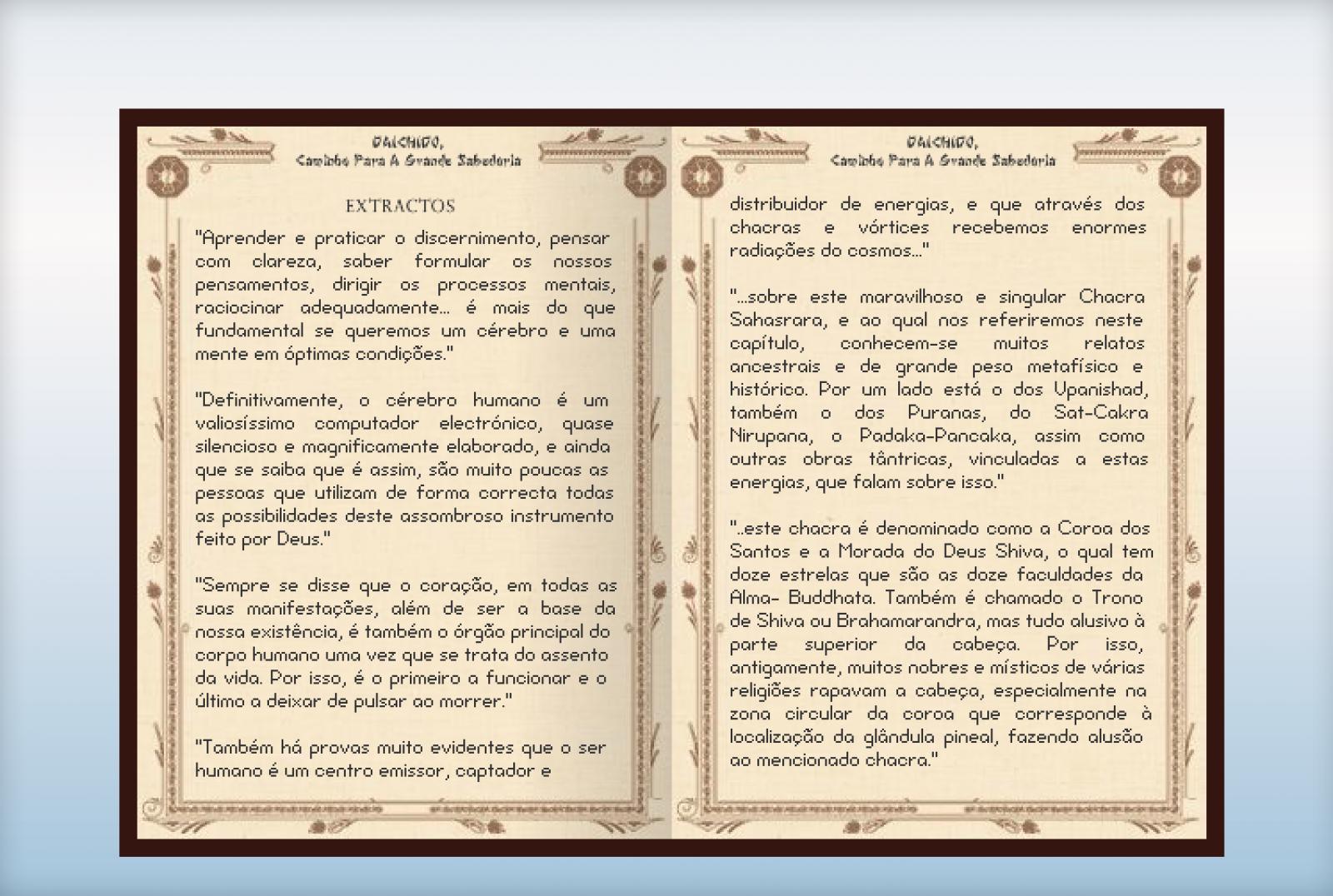Select the paragraph beginning "Também há provas"
1333x896 pixels.
click(x=400, y=759)
